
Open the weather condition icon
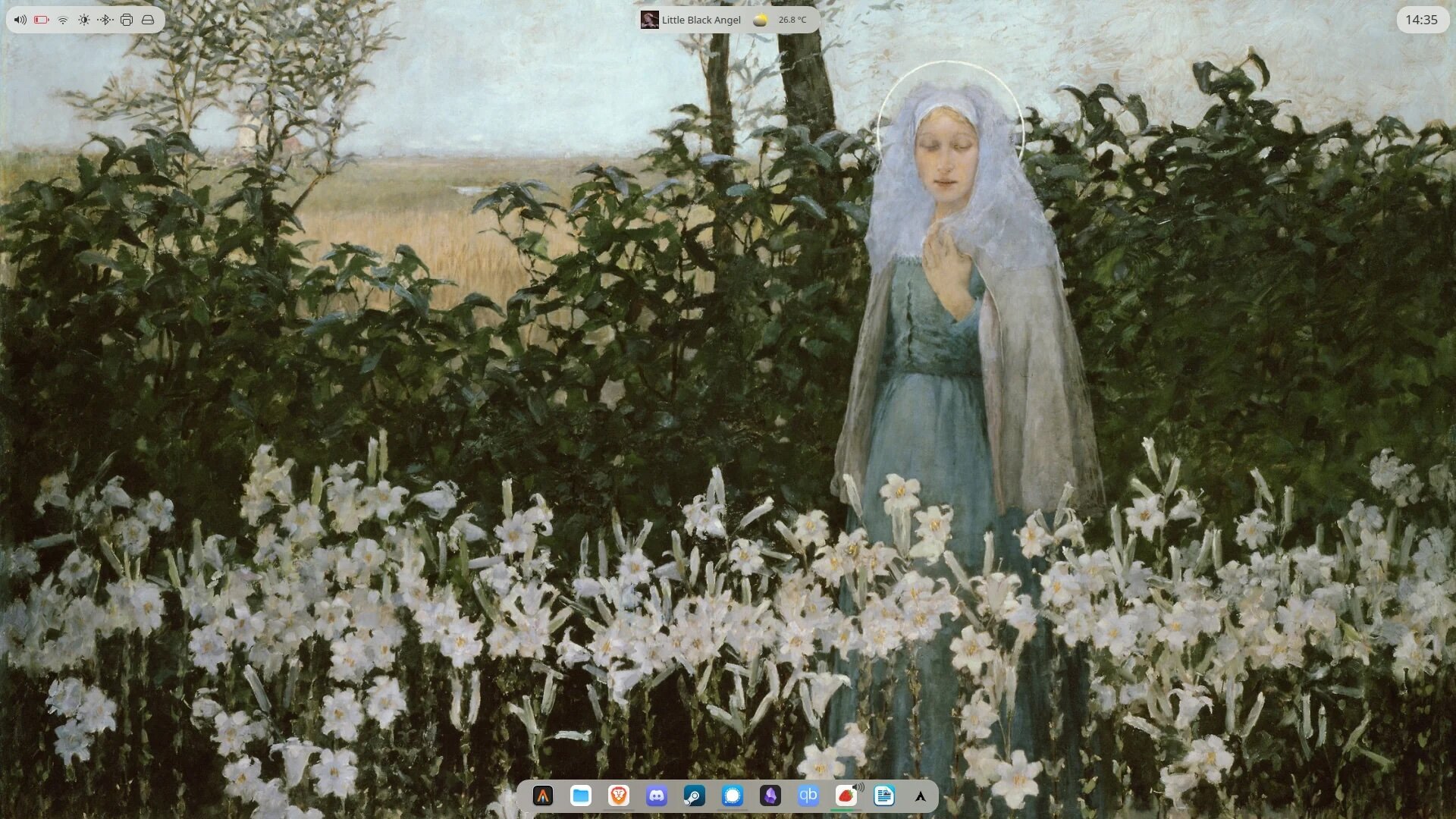coord(760,20)
